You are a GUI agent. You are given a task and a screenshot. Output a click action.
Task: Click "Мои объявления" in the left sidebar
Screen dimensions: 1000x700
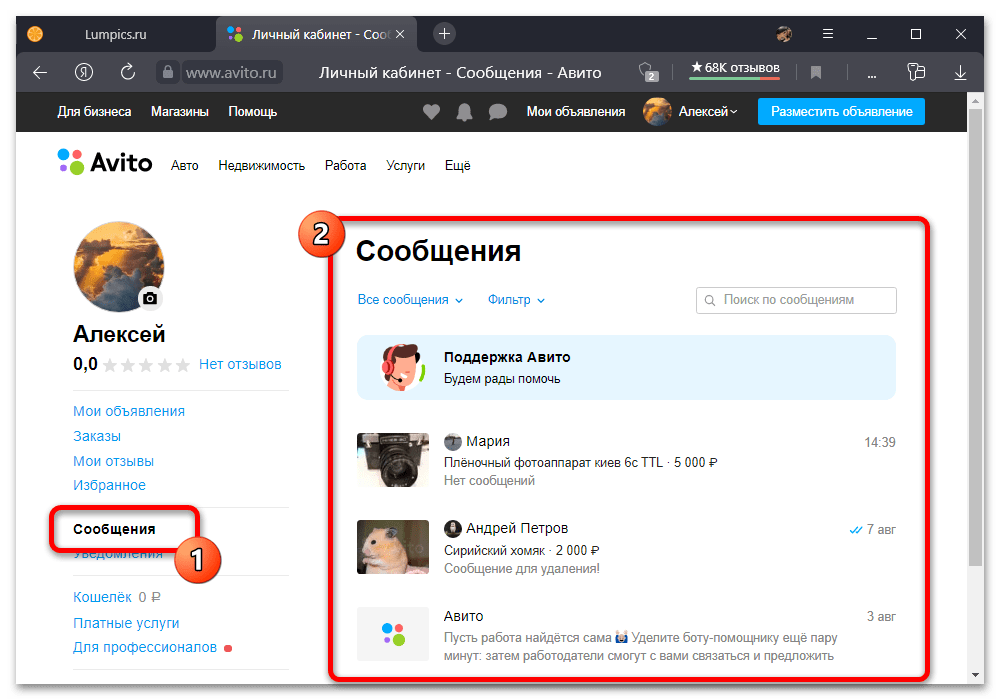coord(129,411)
